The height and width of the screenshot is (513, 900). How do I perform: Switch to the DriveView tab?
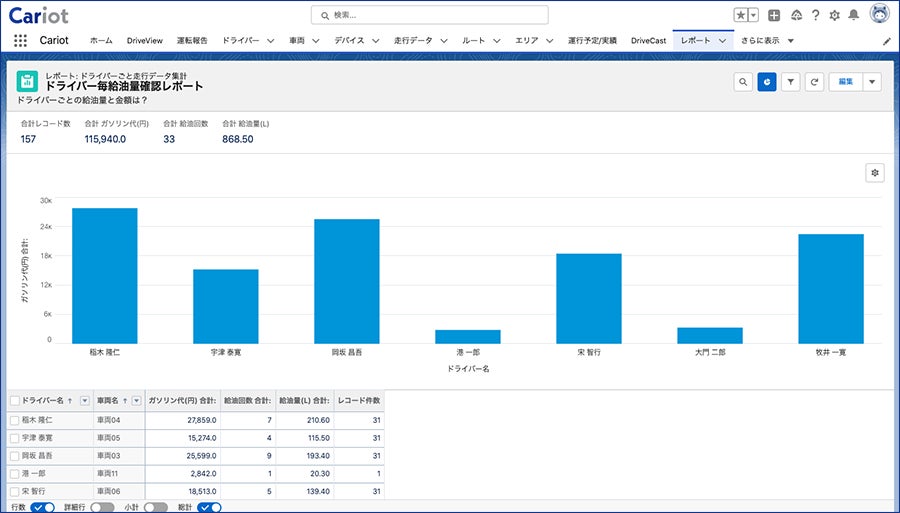144,41
